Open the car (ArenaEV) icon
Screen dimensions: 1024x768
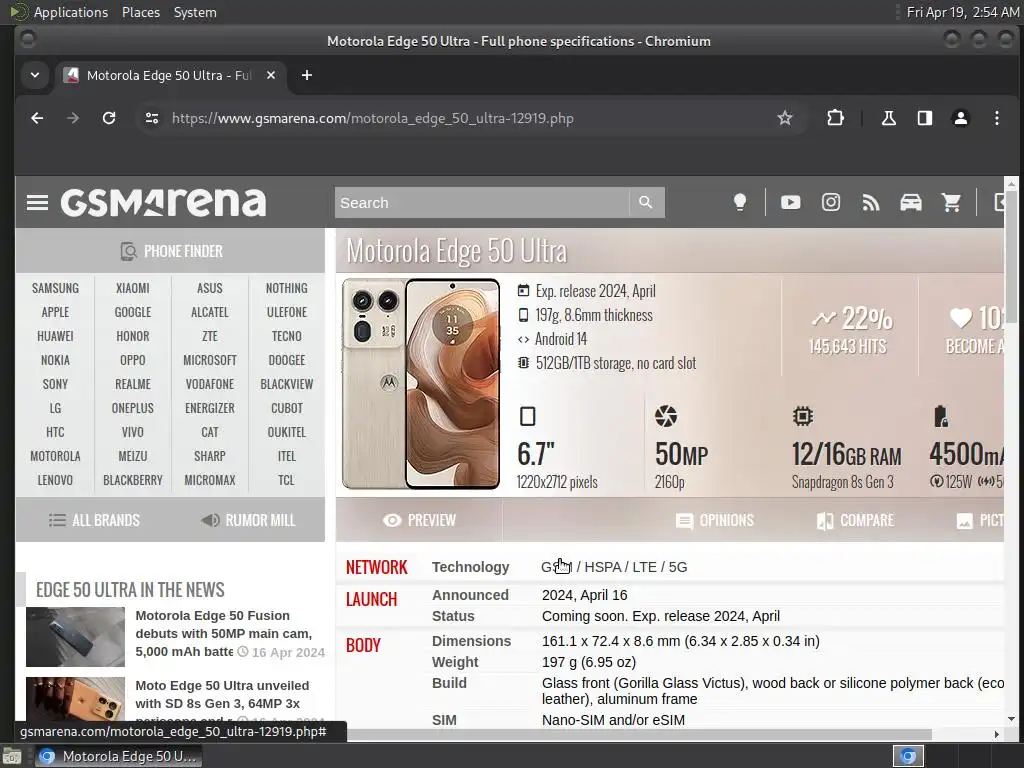pos(910,202)
